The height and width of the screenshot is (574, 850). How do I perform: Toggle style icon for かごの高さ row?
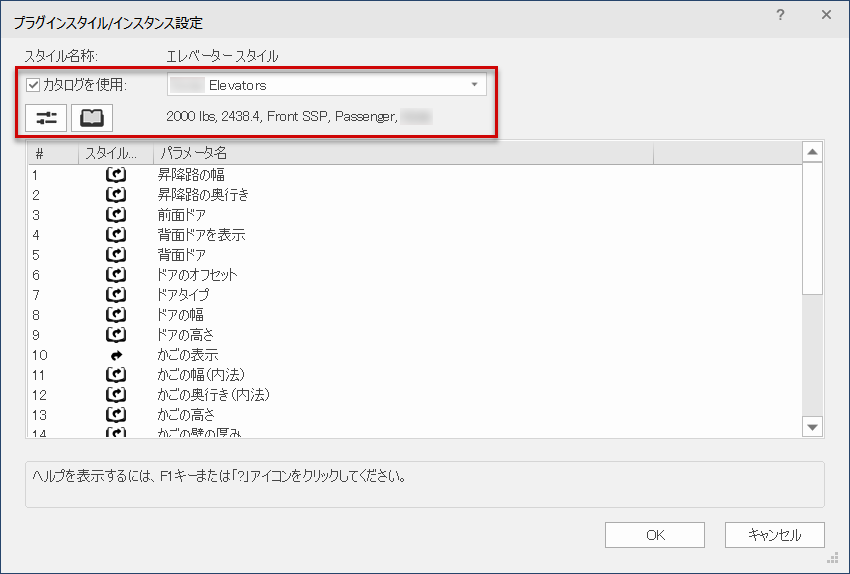116,415
